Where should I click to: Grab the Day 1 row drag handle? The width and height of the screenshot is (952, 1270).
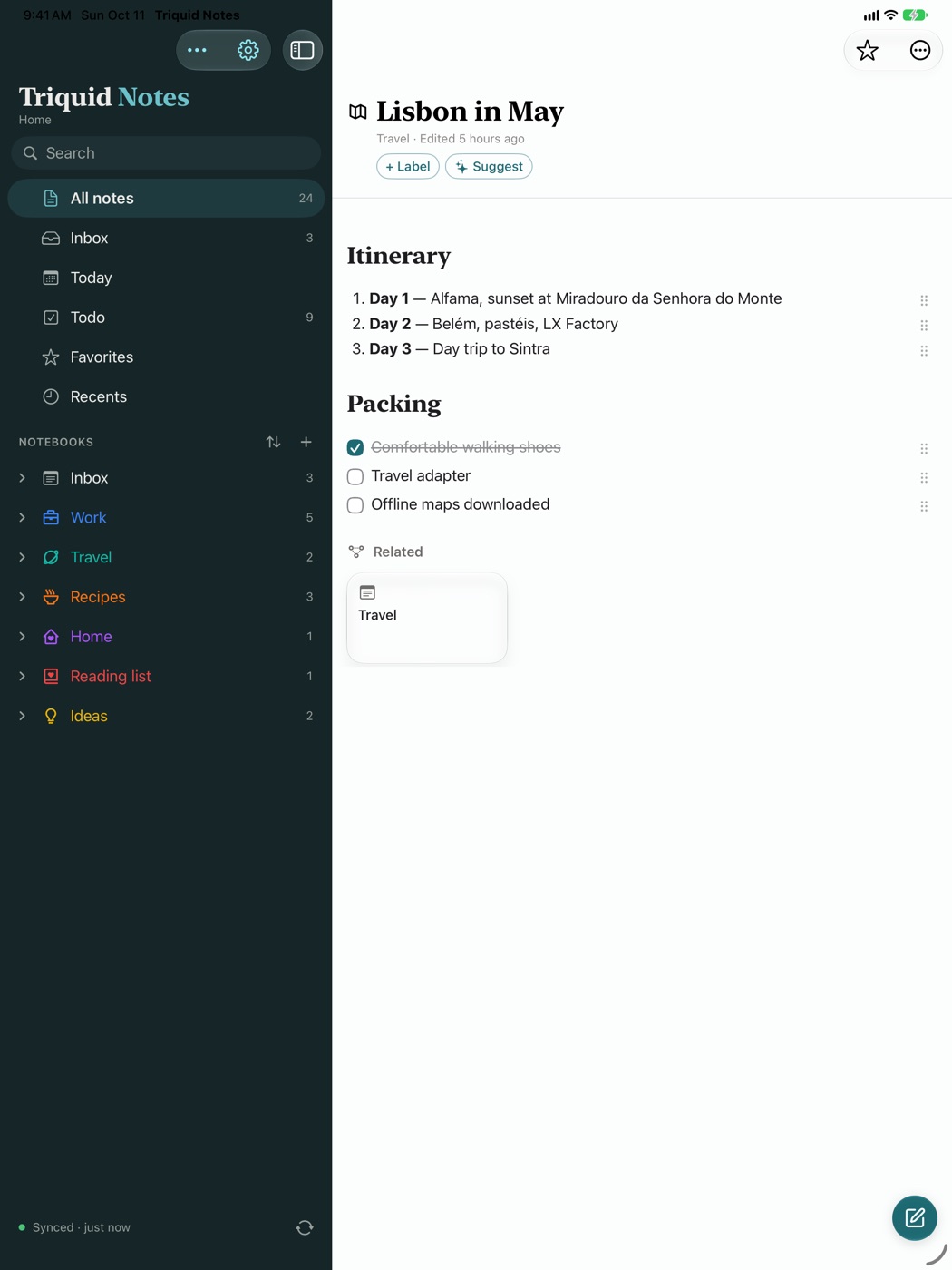point(924,300)
